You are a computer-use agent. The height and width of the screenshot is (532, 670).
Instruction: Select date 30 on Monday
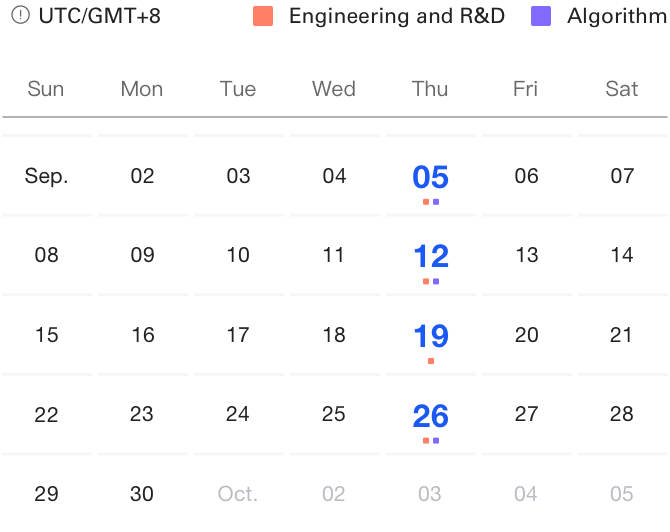click(142, 494)
